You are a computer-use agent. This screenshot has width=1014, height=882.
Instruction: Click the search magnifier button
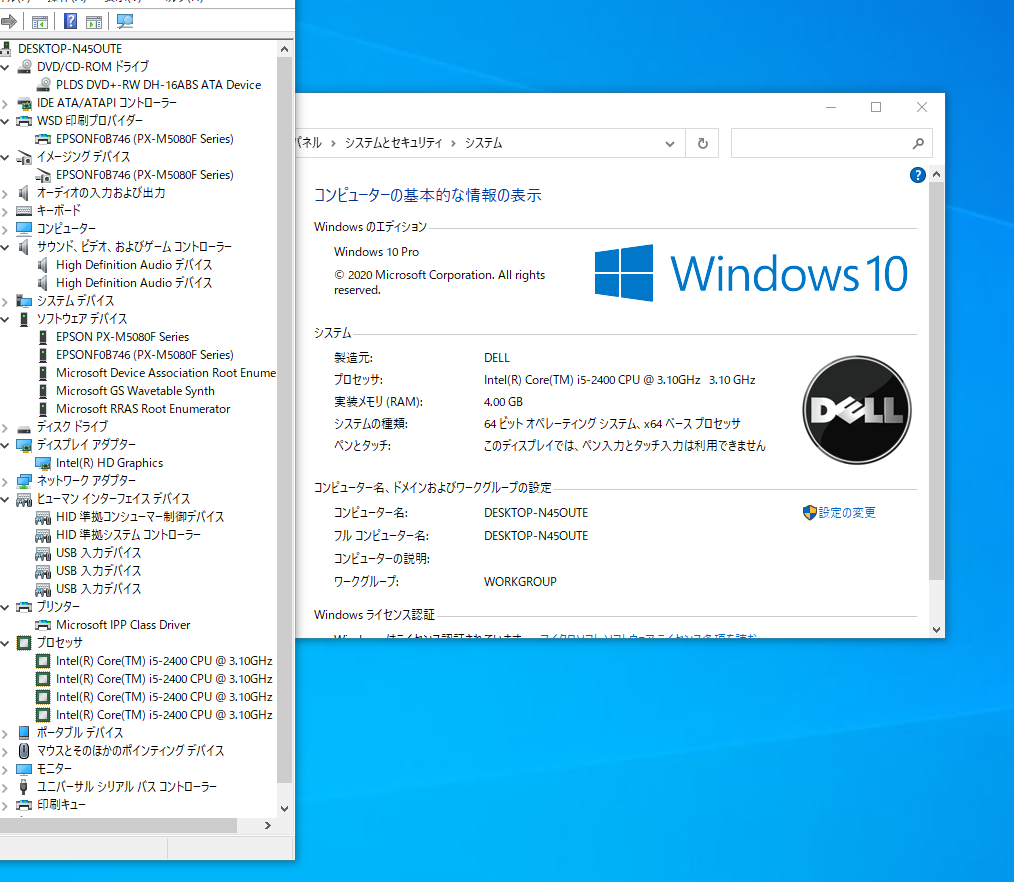[918, 144]
